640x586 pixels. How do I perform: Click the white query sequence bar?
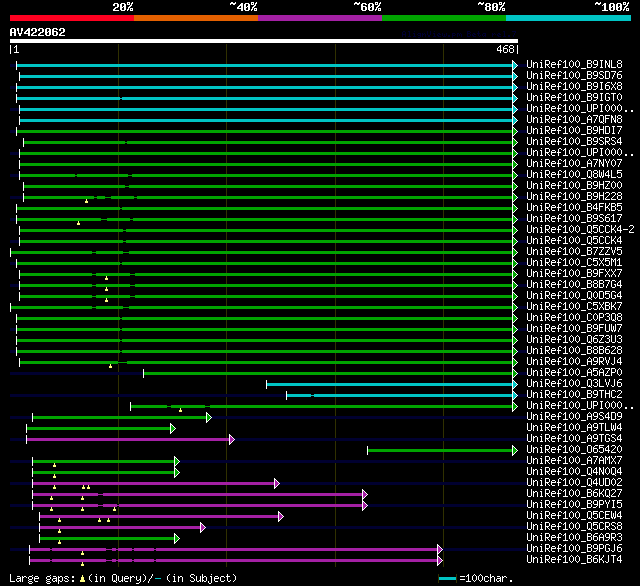pyautogui.click(x=264, y=41)
